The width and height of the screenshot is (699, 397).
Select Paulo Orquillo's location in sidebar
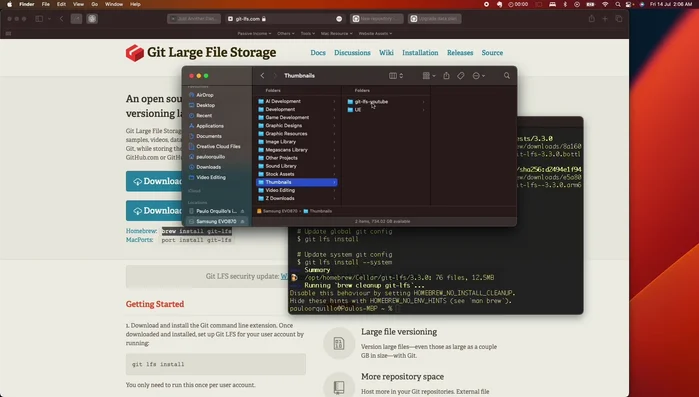[x=216, y=211]
